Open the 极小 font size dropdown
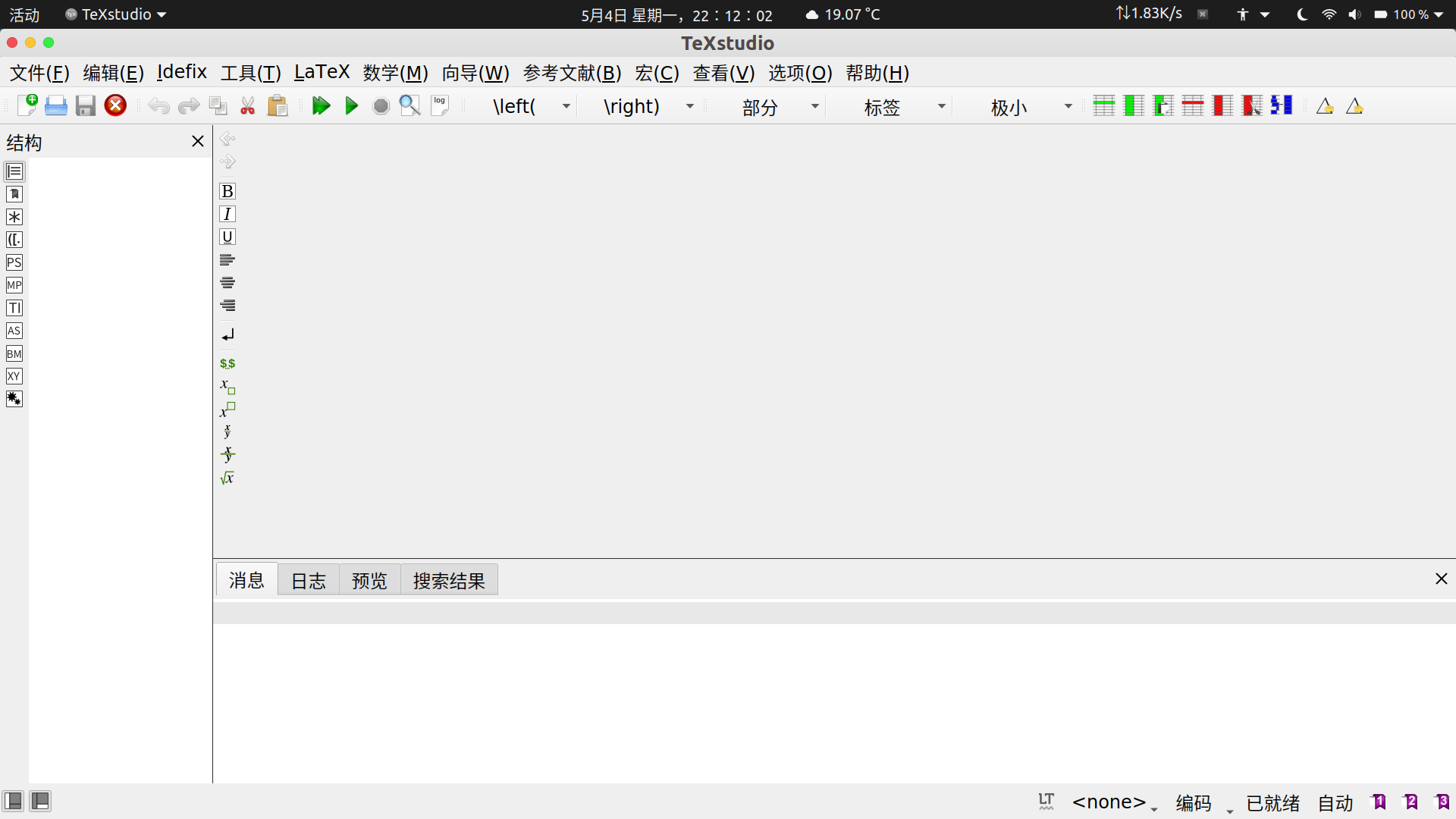 point(1068,106)
